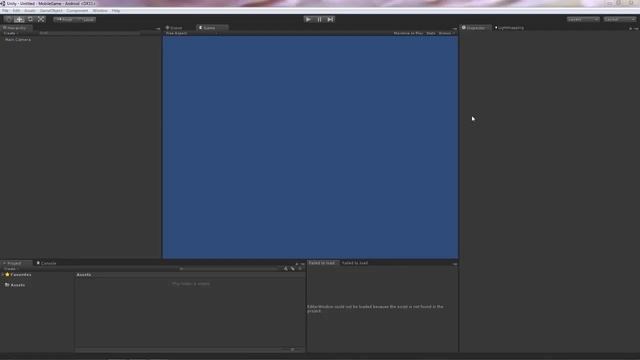This screenshot has height=360, width=640.
Task: Click the Hierarchy search field
Action: [89, 33]
